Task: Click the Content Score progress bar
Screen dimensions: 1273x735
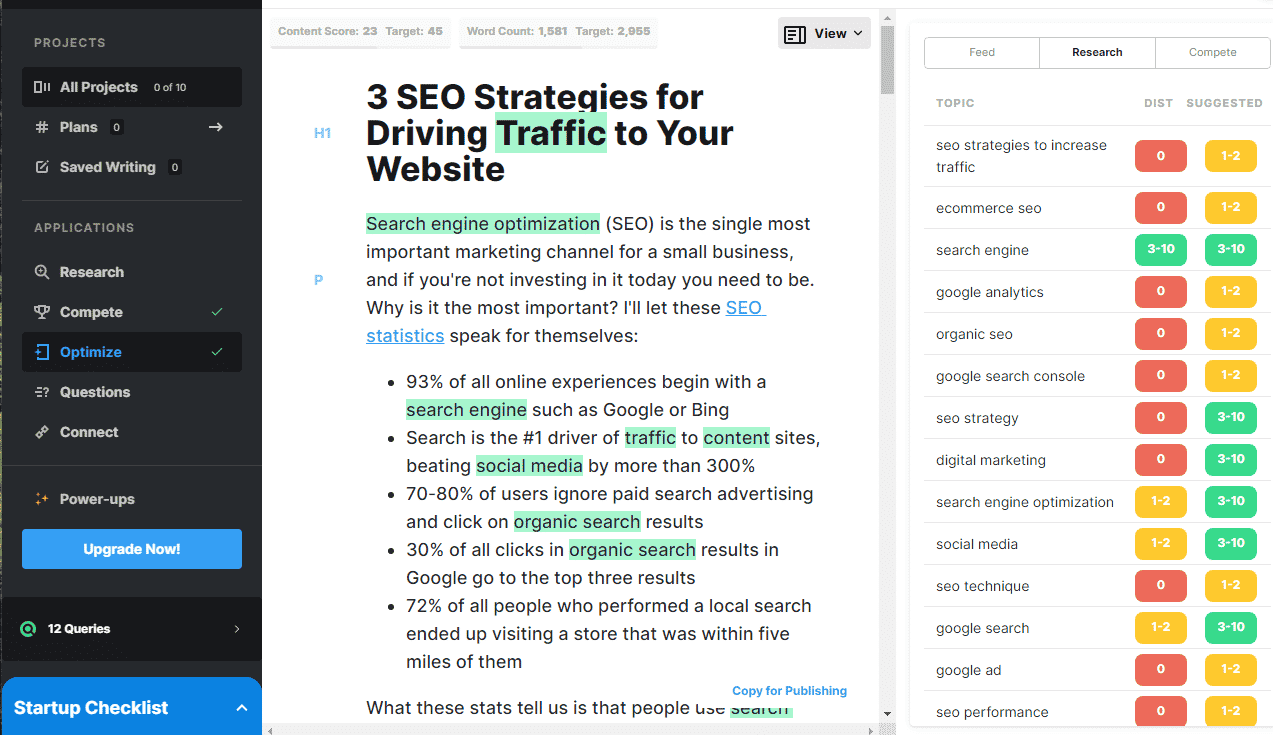Action: [x=360, y=46]
